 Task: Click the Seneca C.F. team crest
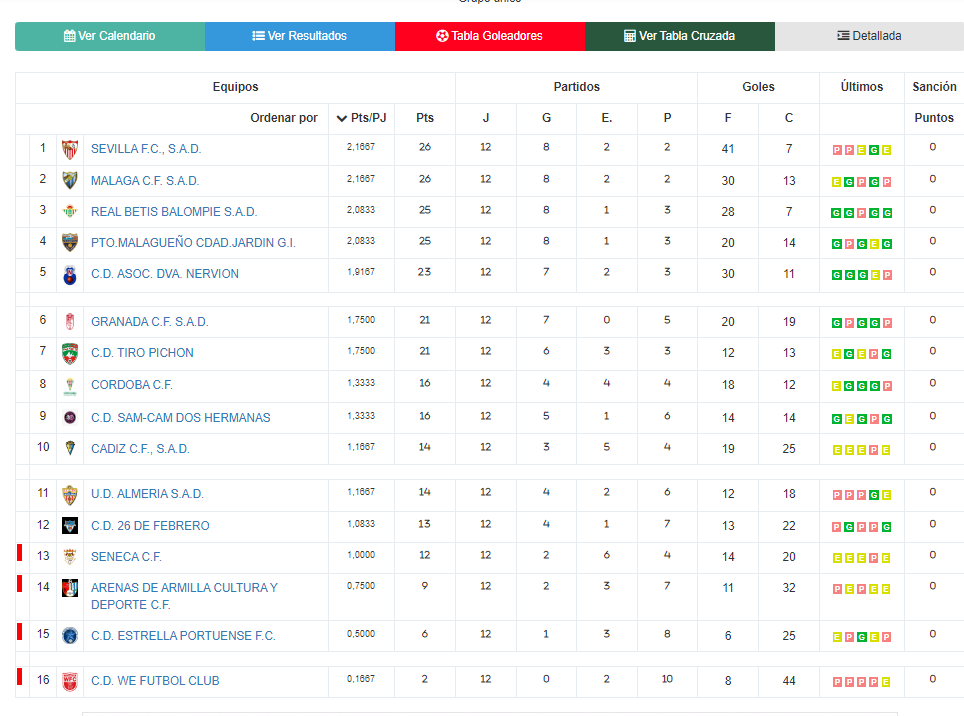click(x=70, y=557)
